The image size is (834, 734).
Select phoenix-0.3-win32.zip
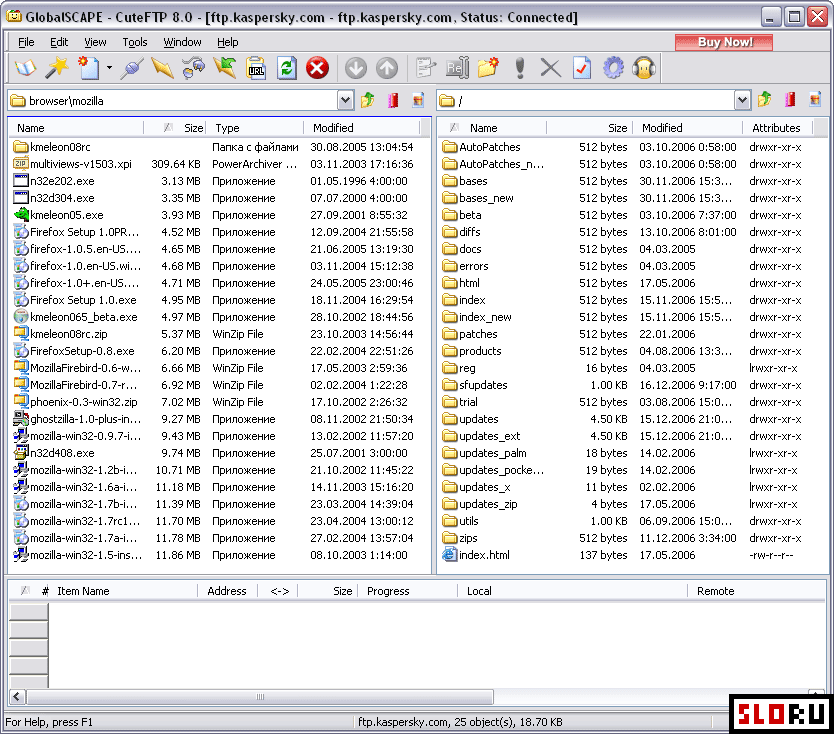coord(76,402)
